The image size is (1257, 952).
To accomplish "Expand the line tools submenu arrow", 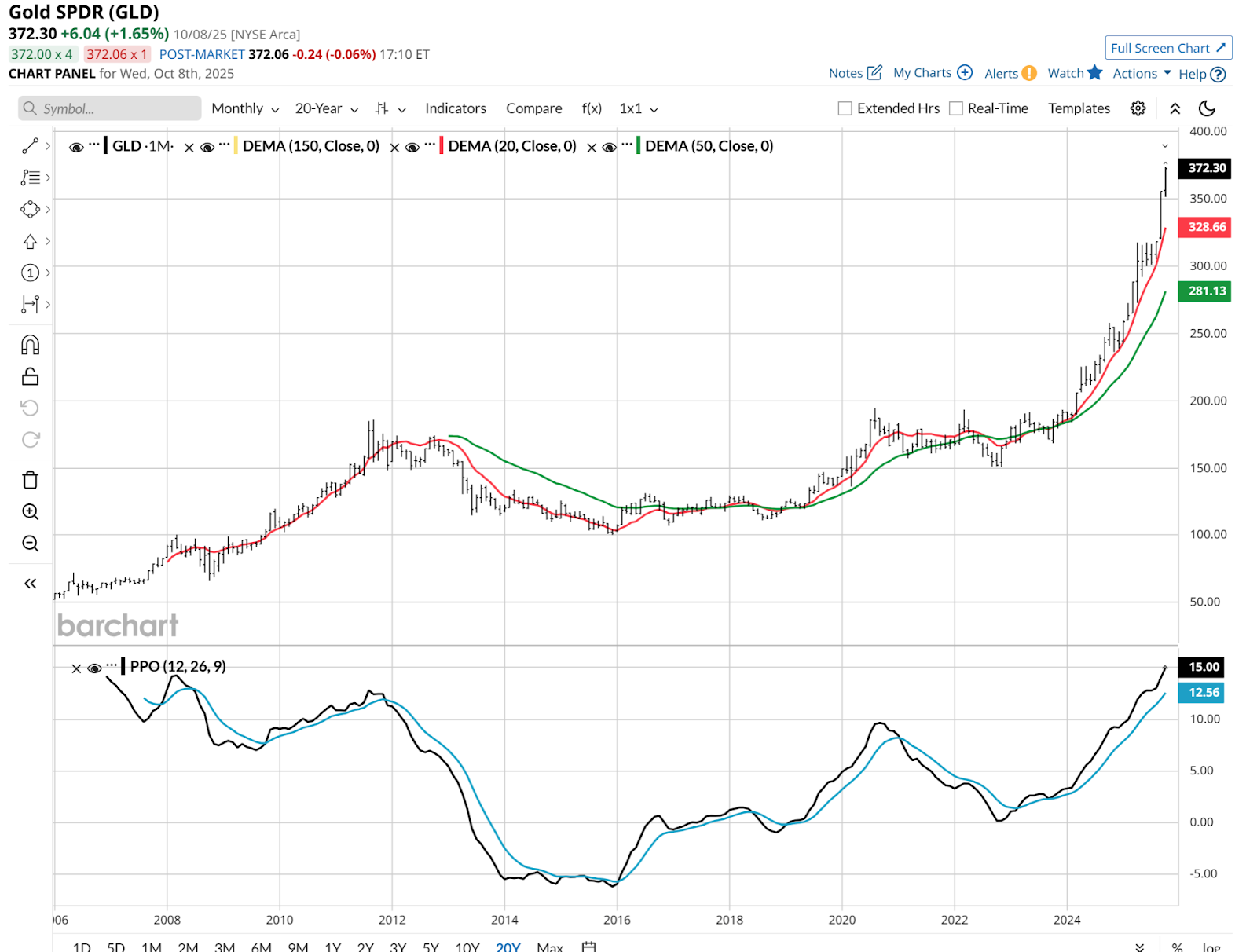I will (x=48, y=146).
